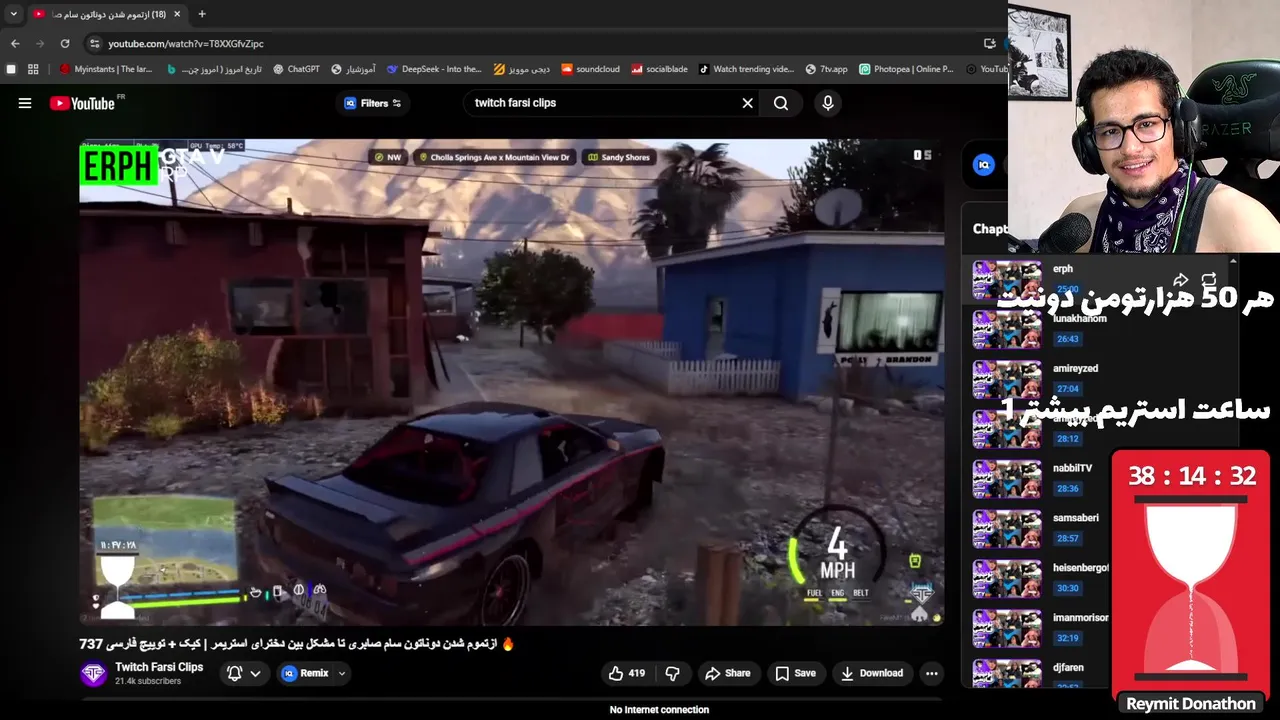Expand the notification bell chevron
Image resolution: width=1280 pixels, height=720 pixels.
tap(255, 673)
